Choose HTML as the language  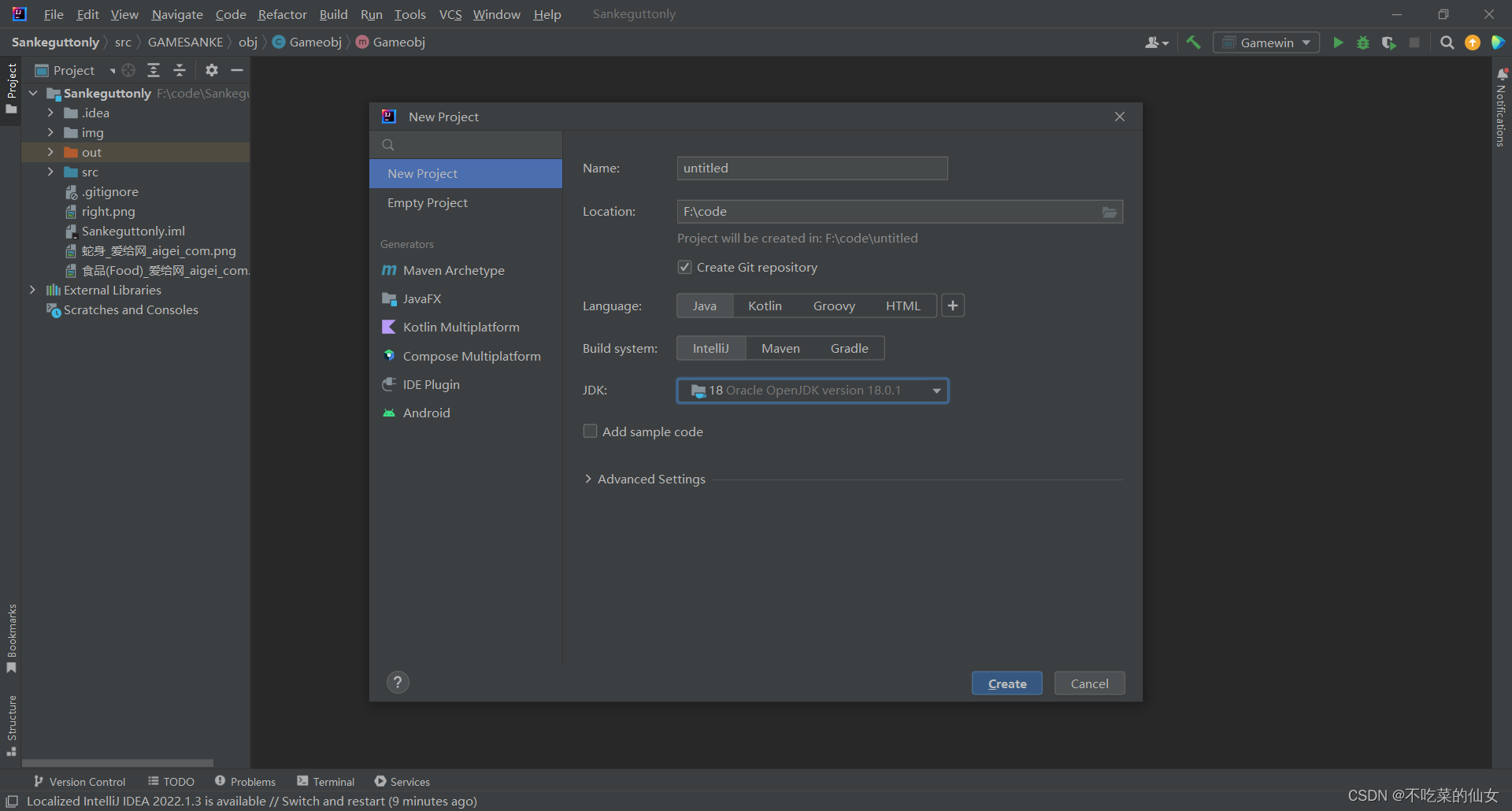click(x=902, y=306)
